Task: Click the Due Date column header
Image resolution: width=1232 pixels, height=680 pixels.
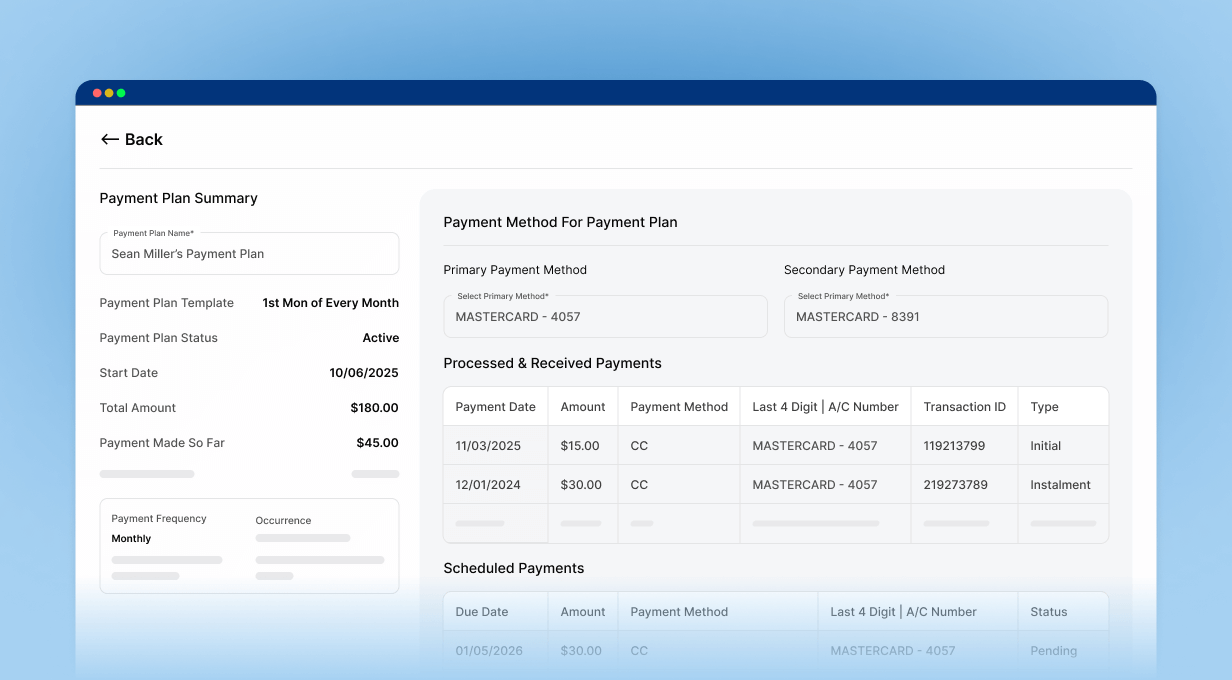Action: 481,612
